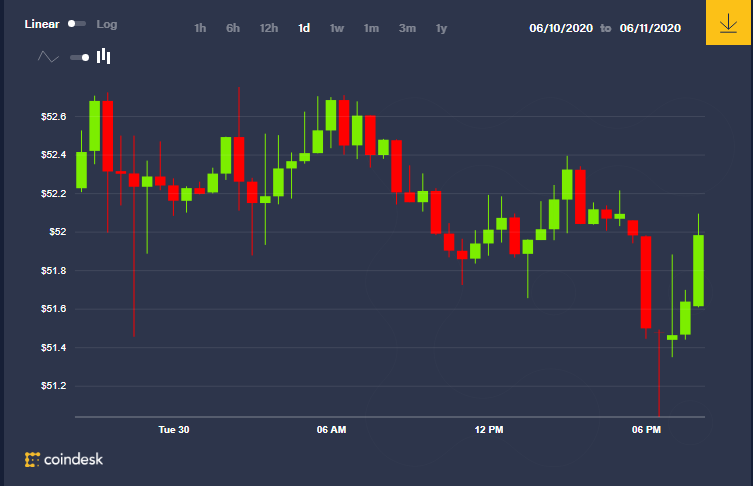Switch to the 3m time range

point(407,28)
